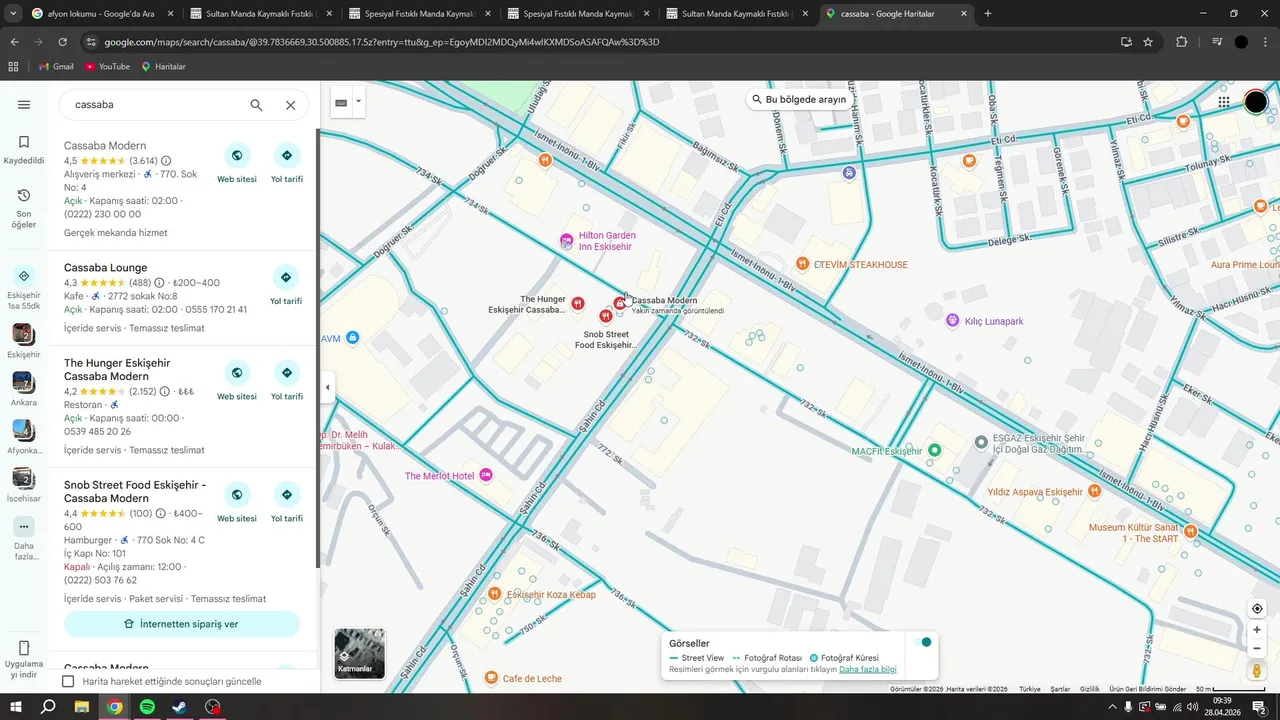Center map on my location
The height and width of the screenshot is (720, 1280).
coord(1257,609)
